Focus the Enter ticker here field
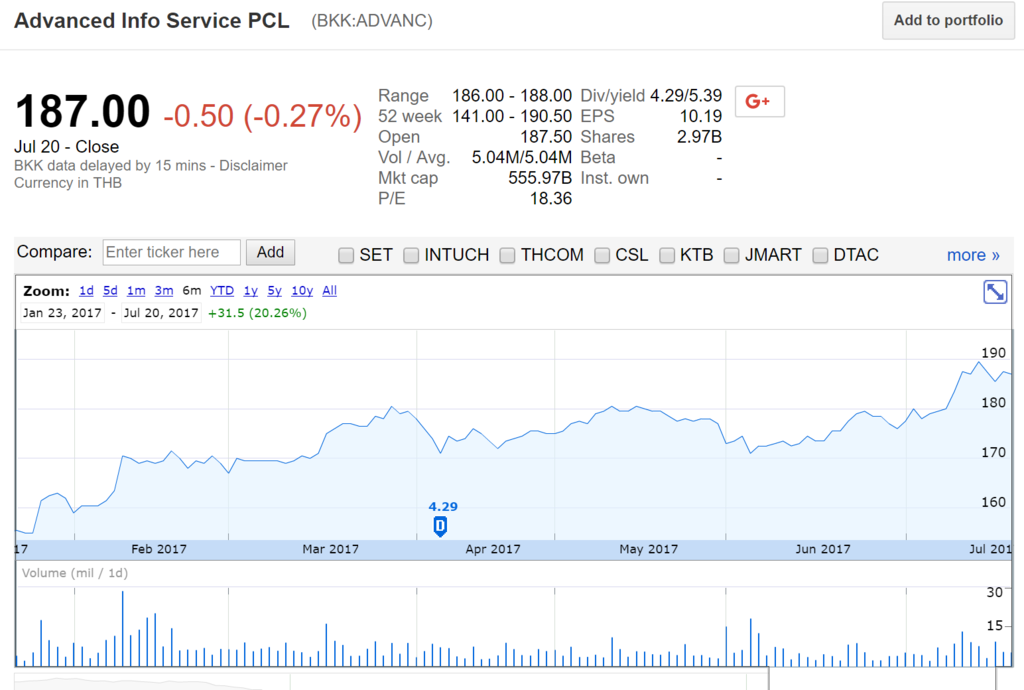The width and height of the screenshot is (1024, 690). point(172,253)
